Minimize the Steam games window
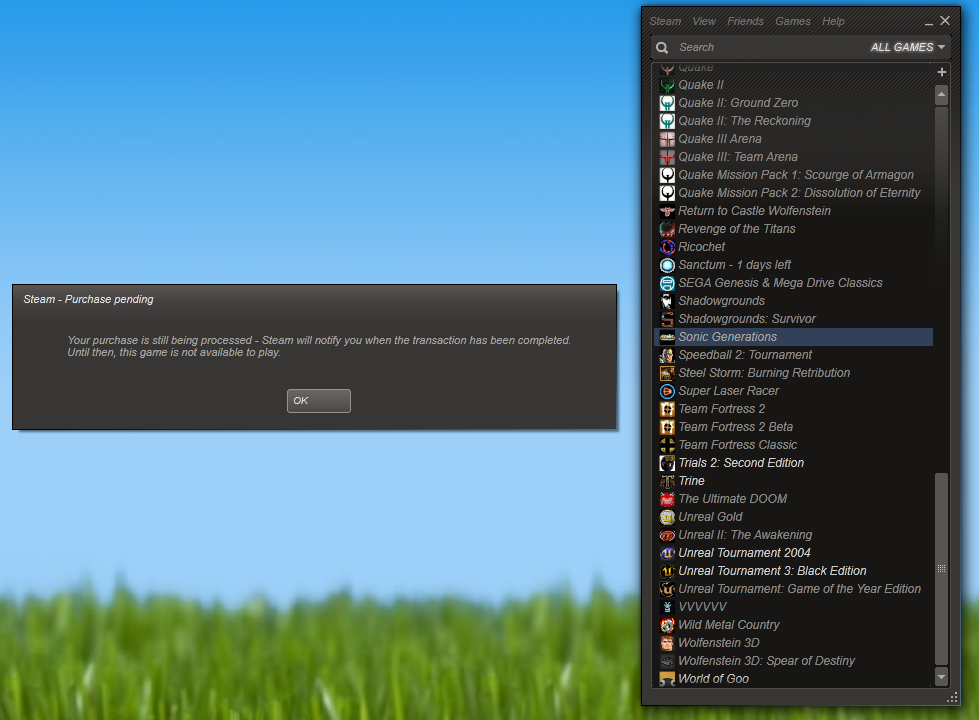This screenshot has width=979, height=720. [928, 22]
